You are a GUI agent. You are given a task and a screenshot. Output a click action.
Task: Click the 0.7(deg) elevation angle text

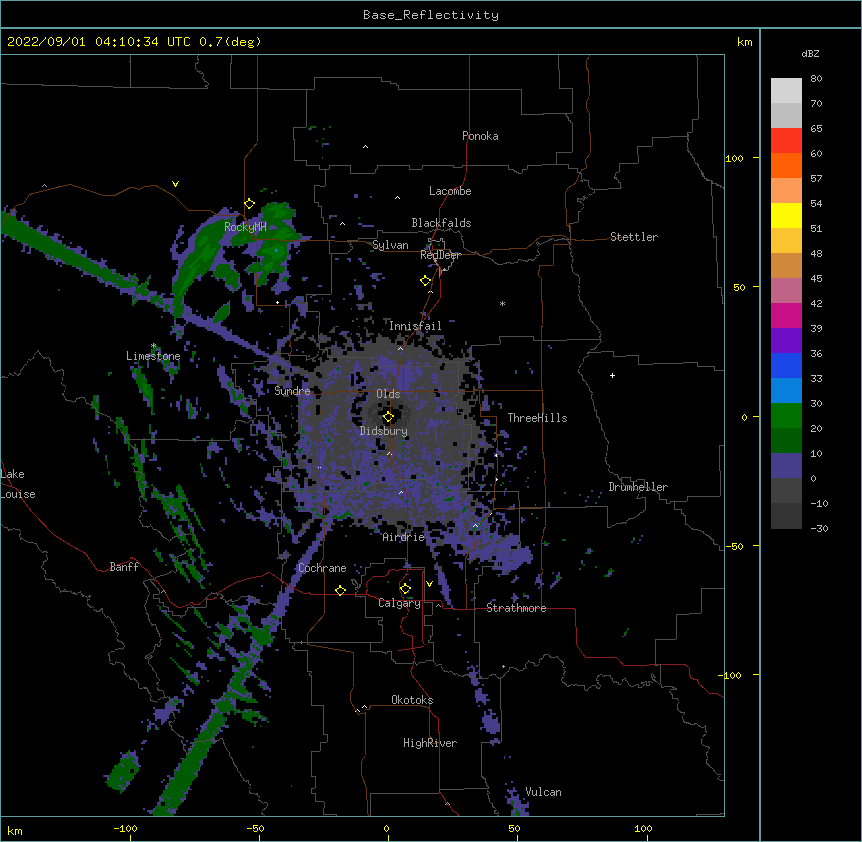230,42
